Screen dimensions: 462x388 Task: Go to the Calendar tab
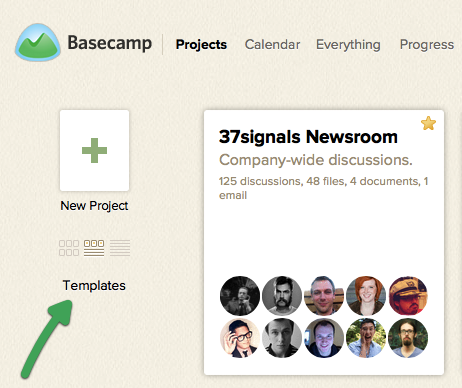click(x=272, y=45)
